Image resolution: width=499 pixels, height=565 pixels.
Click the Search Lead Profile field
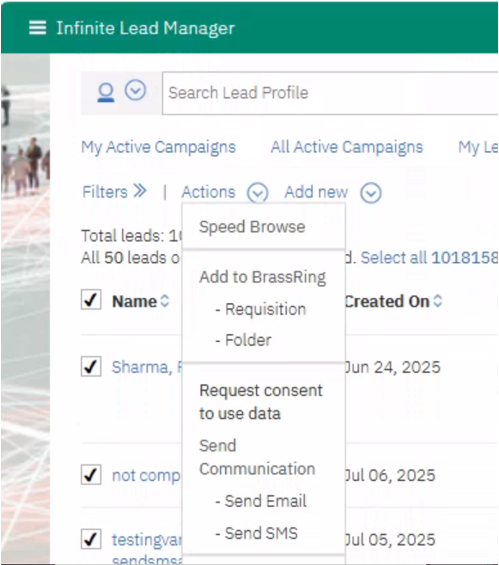(x=330, y=93)
